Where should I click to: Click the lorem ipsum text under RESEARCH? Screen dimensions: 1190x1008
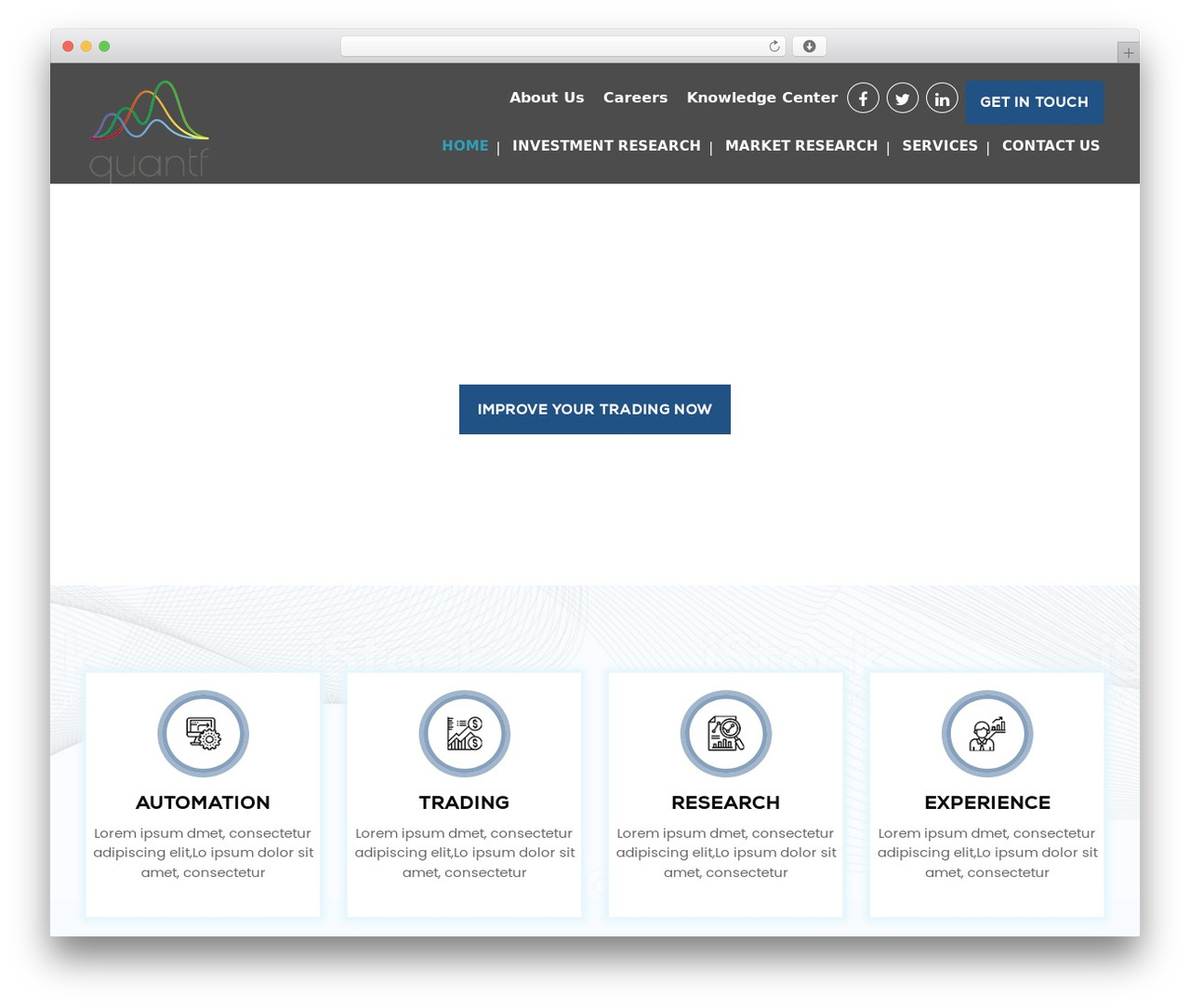726,853
